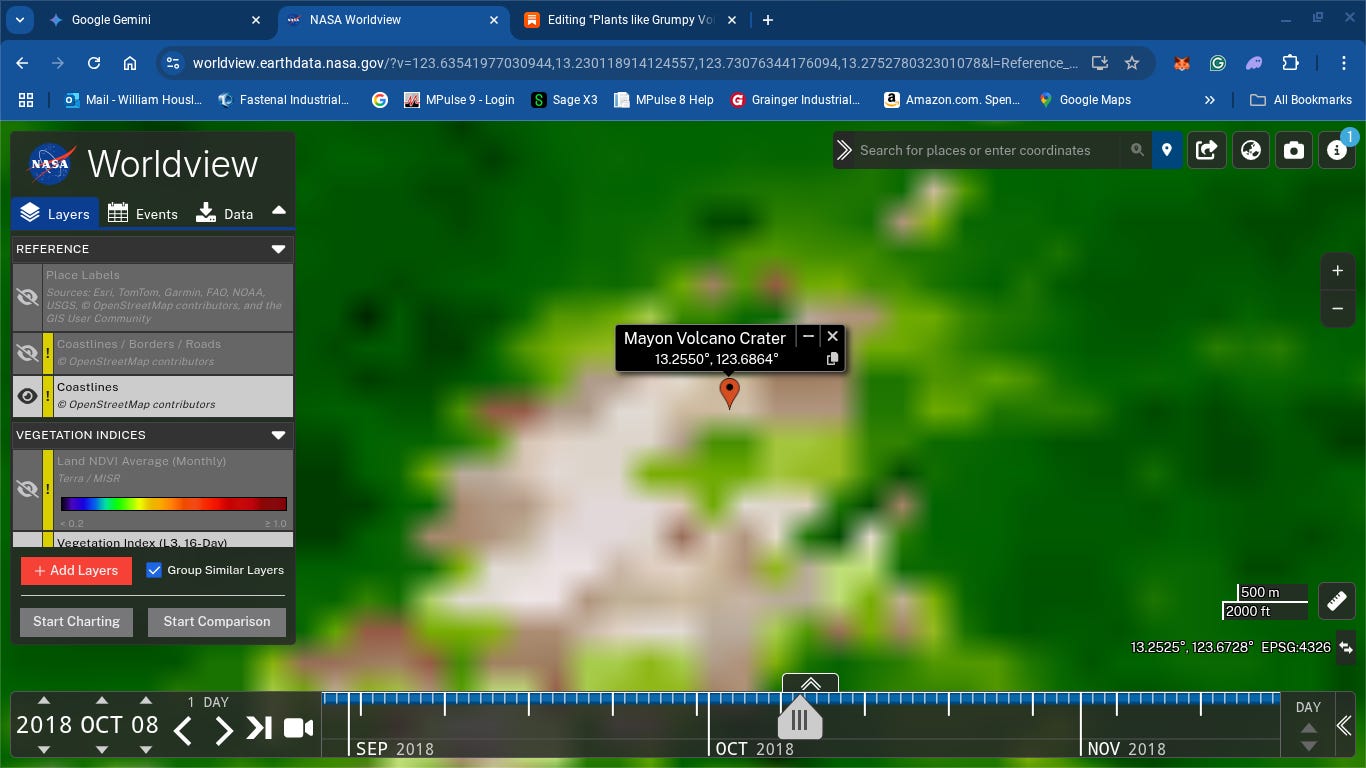
Task: Reload the page in Chrome
Action: pyautogui.click(x=94, y=63)
